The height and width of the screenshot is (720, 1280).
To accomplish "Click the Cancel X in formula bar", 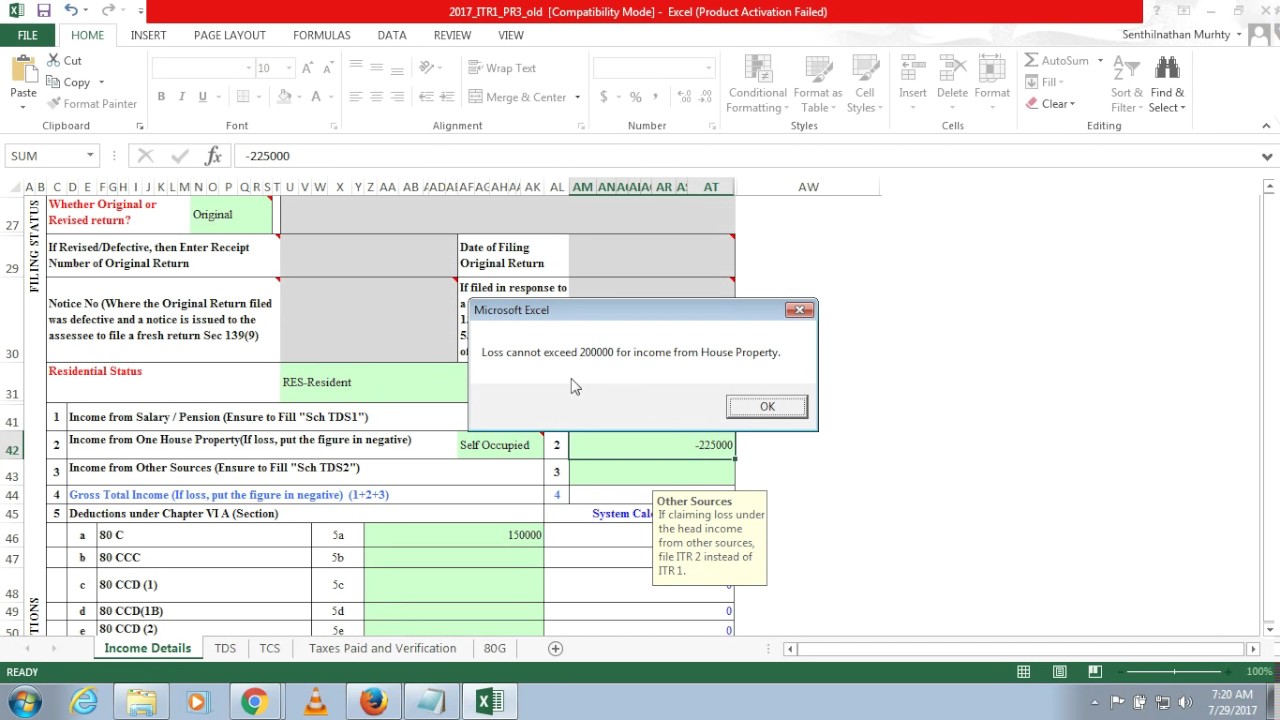I will point(145,156).
